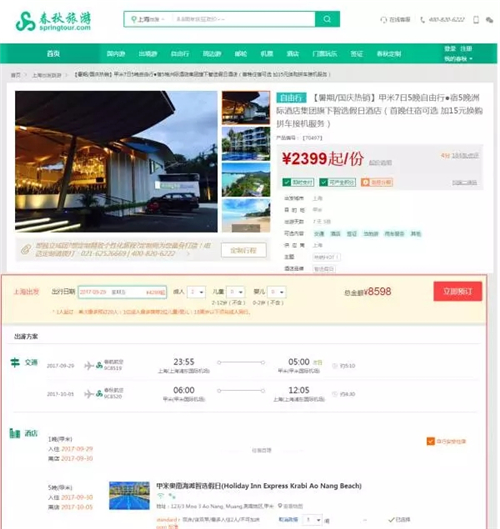
Task: Click the 酒店 hotel building icon
Action: [x=15, y=433]
